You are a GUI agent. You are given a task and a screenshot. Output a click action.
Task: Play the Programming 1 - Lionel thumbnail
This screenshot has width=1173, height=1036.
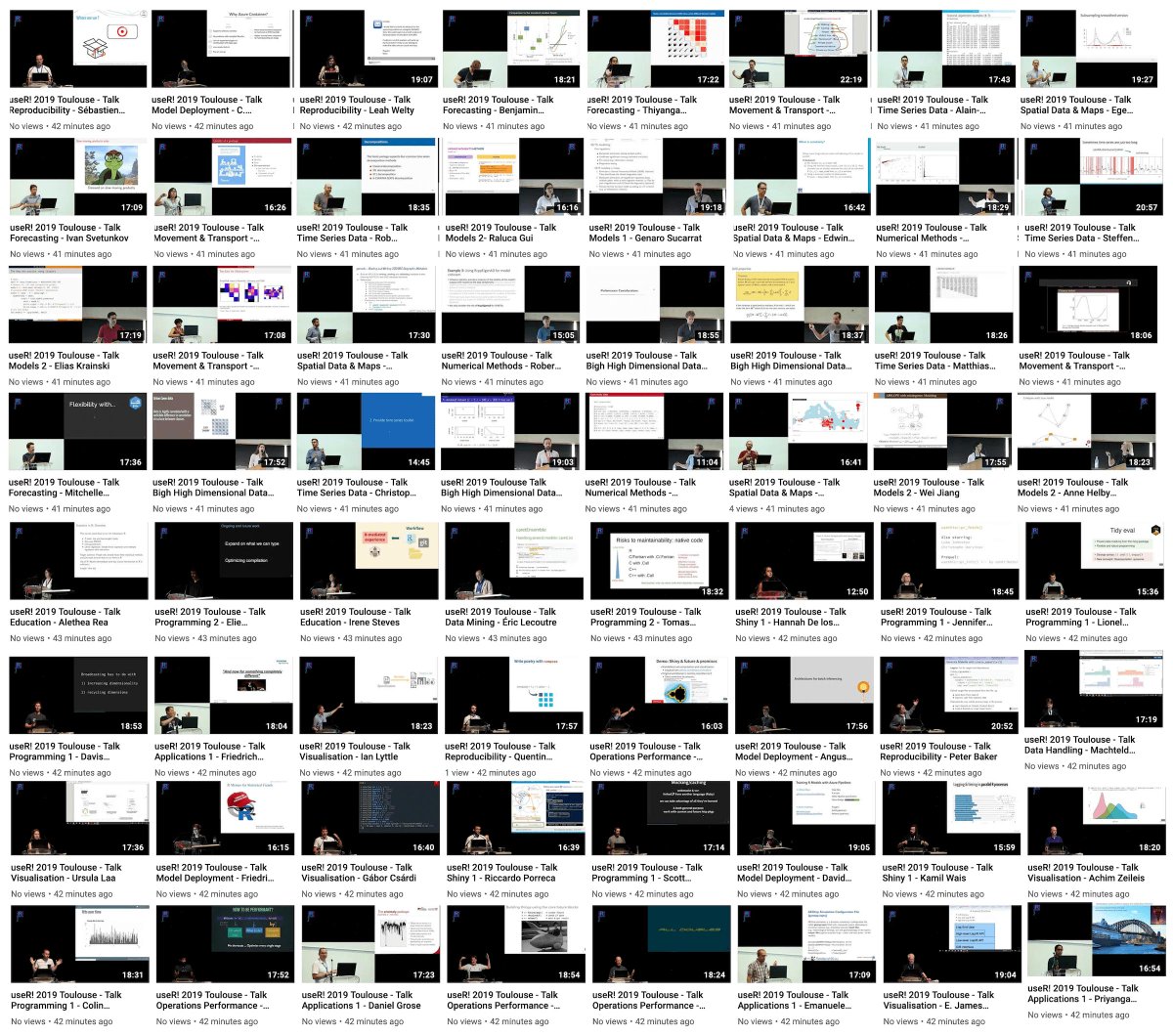coord(1095,561)
